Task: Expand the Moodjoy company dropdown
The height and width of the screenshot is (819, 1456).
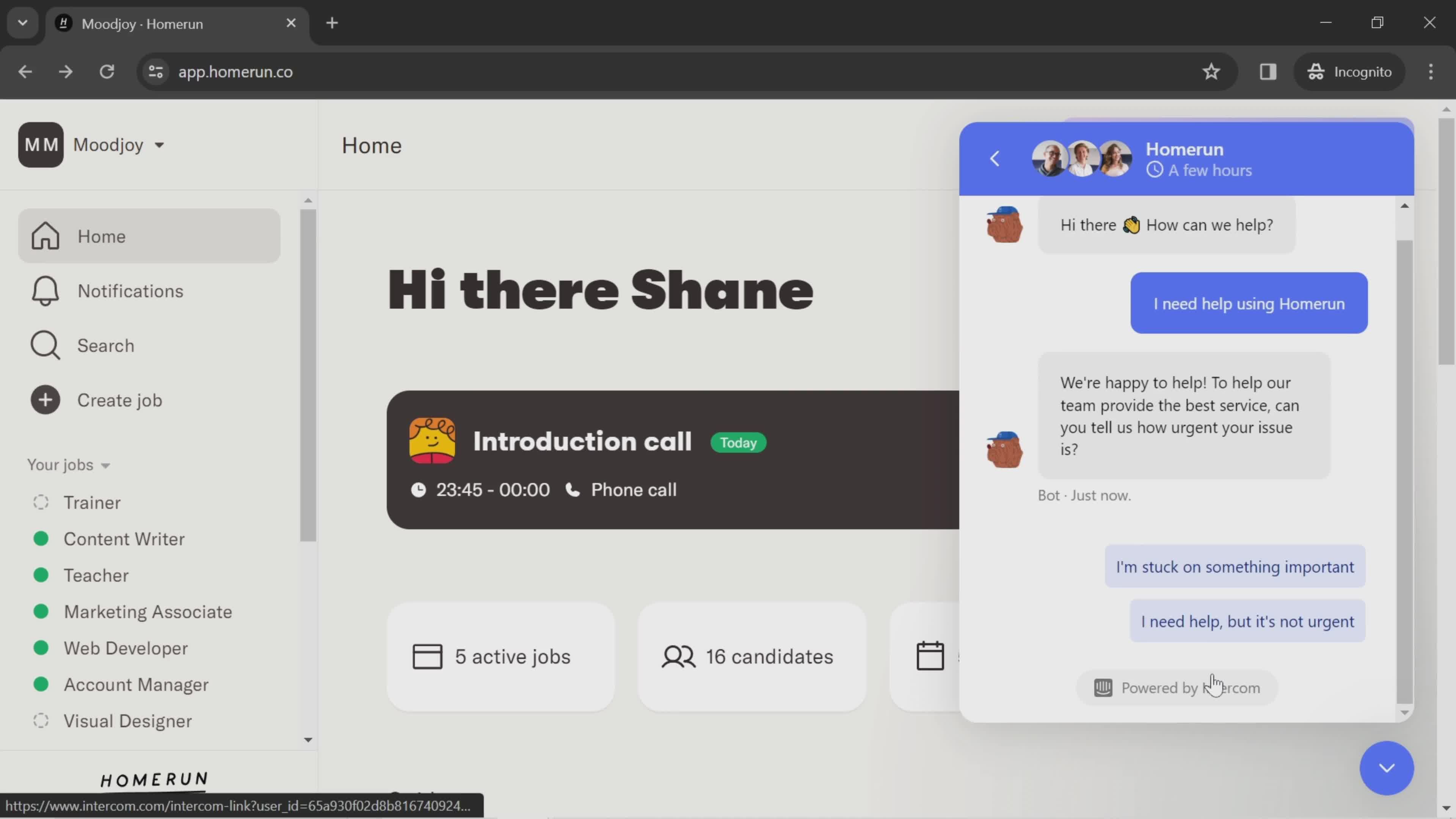Action: [159, 145]
